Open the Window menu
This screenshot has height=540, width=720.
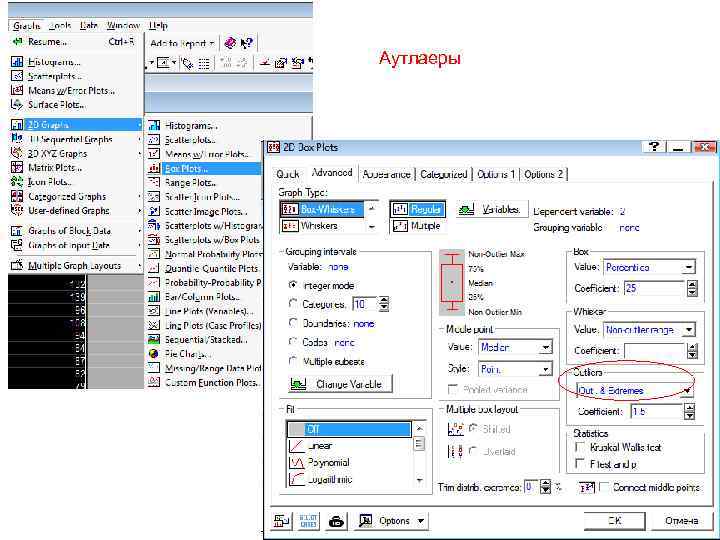point(123,26)
